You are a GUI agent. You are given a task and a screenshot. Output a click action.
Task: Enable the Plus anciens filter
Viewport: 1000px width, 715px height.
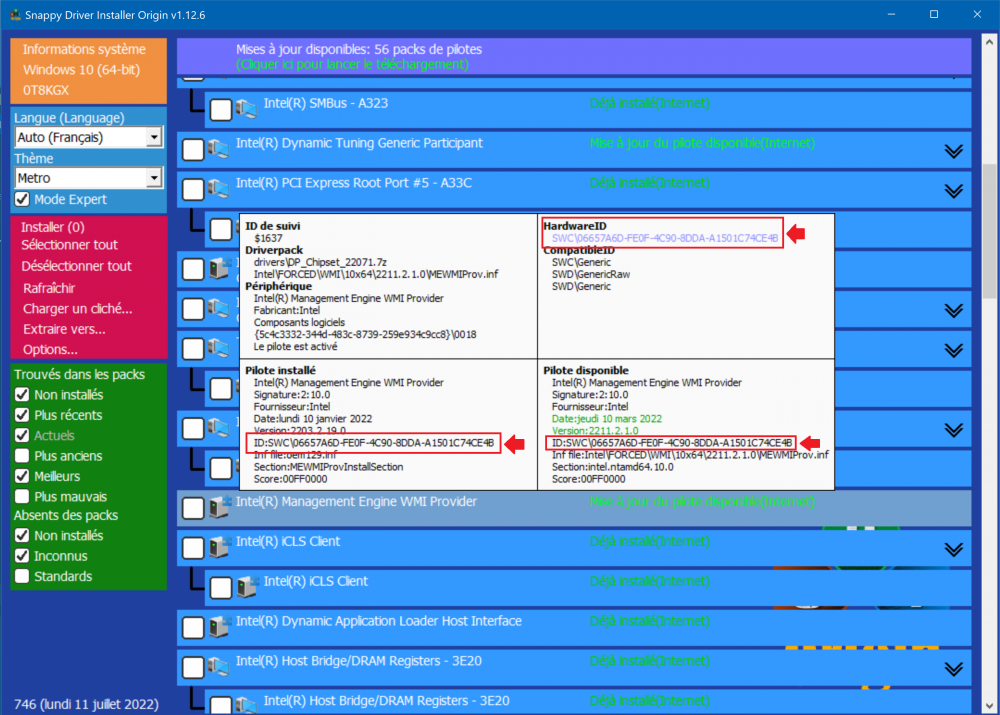pos(22,456)
